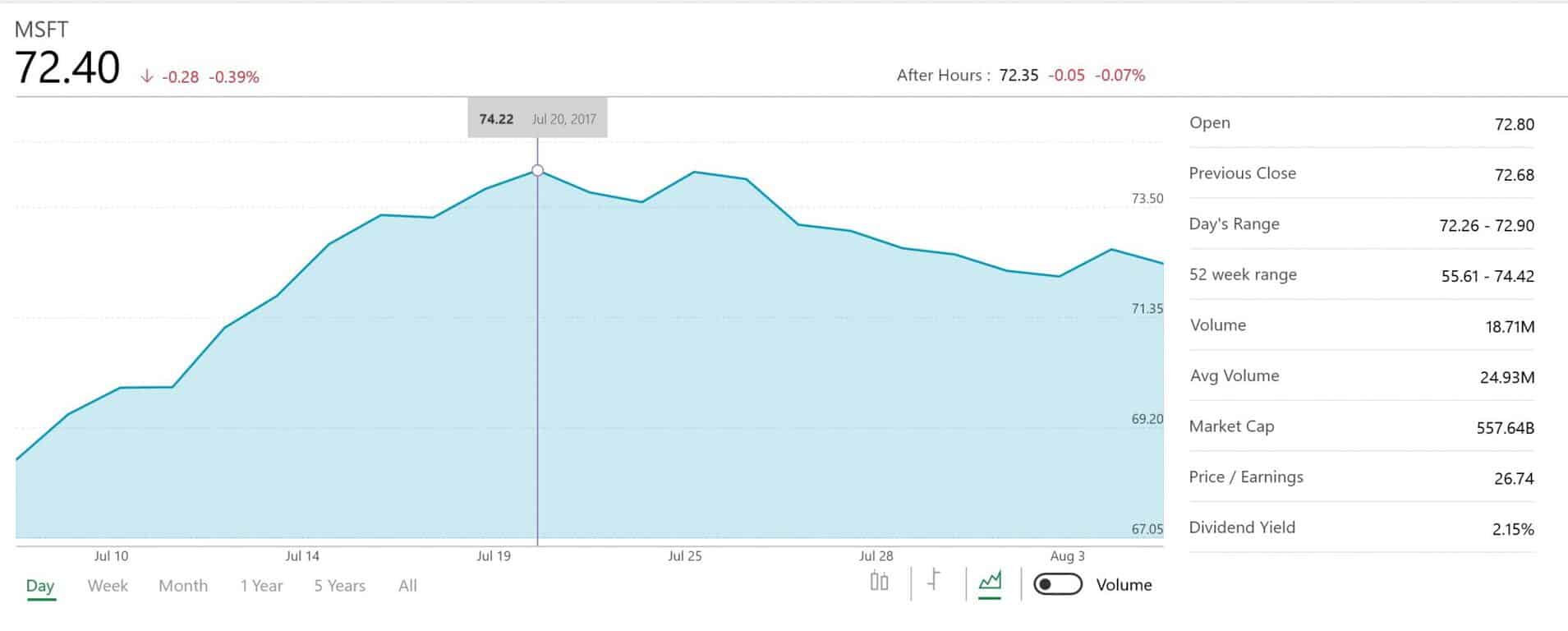Switch to candlestick chart icon
The image size is (1568, 631).
click(x=879, y=582)
